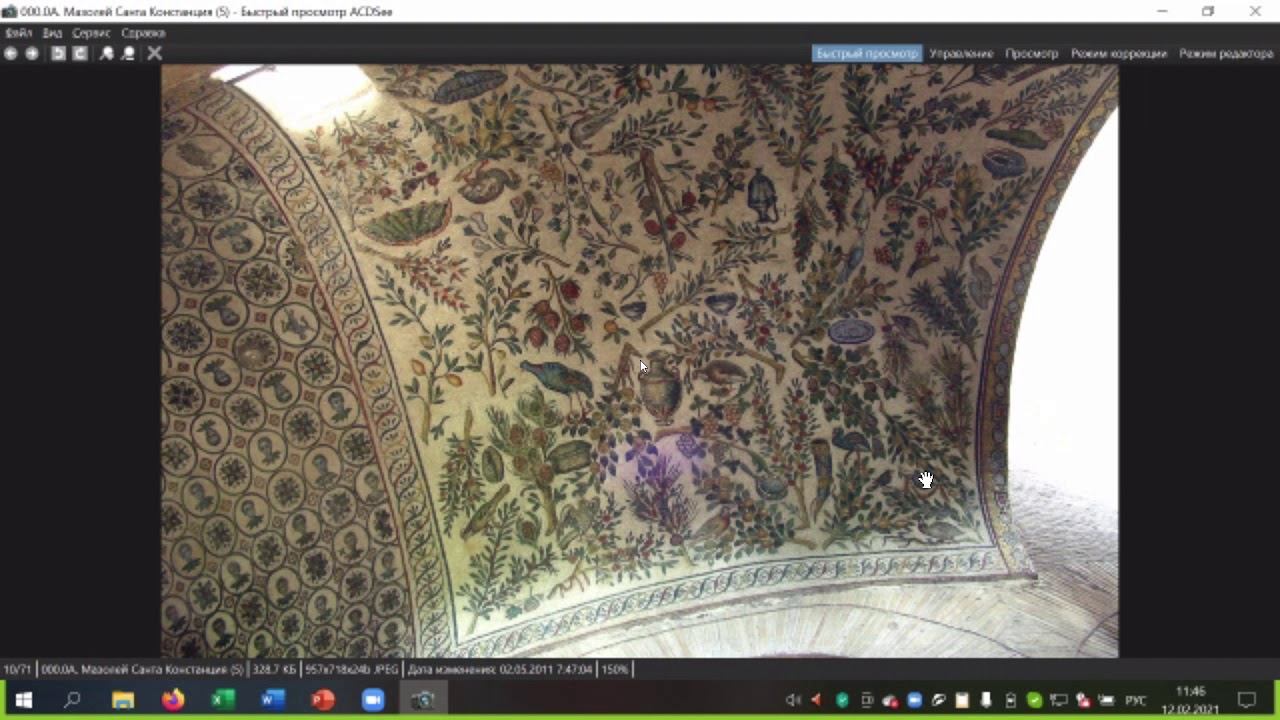Image resolution: width=1280 pixels, height=720 pixels.
Task: Switch to Режим редактора mode
Action: 1226,53
